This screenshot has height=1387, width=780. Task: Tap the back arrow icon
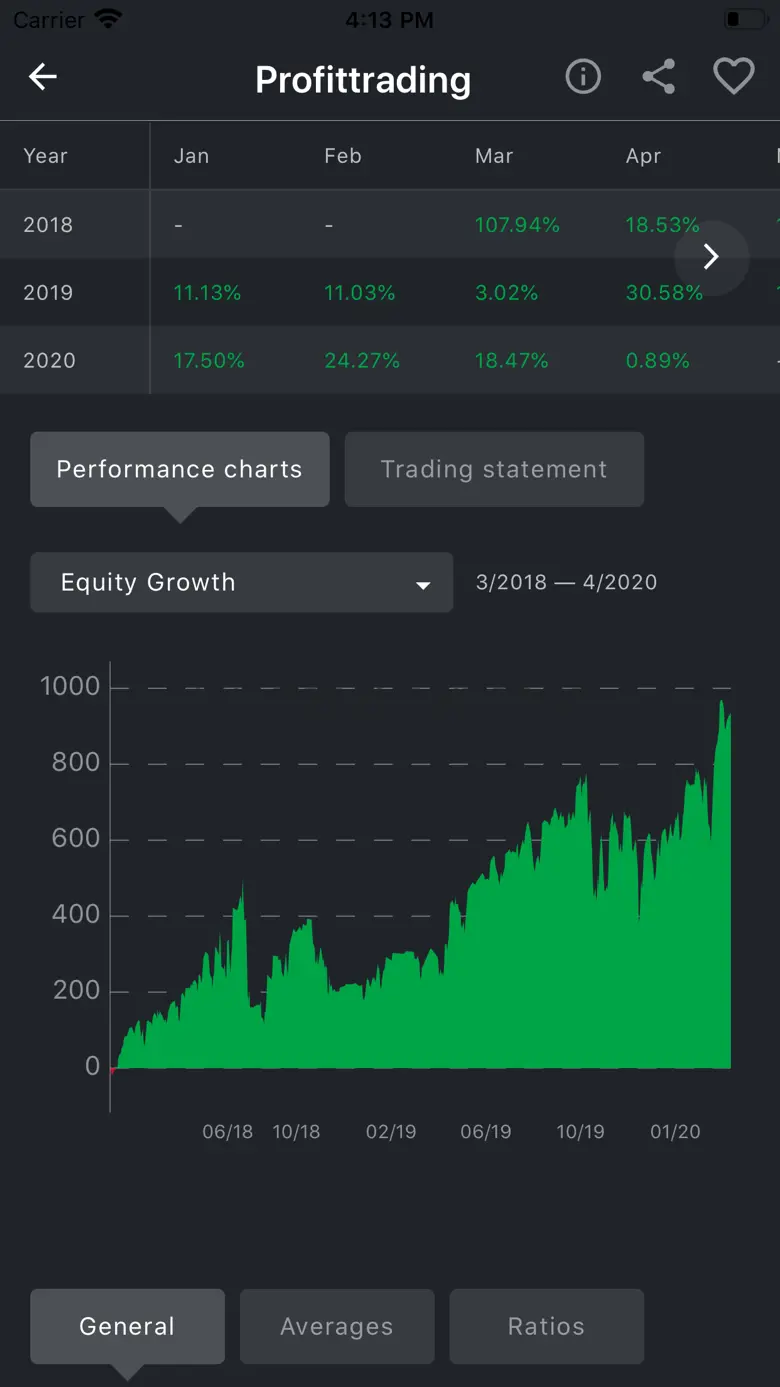click(43, 77)
